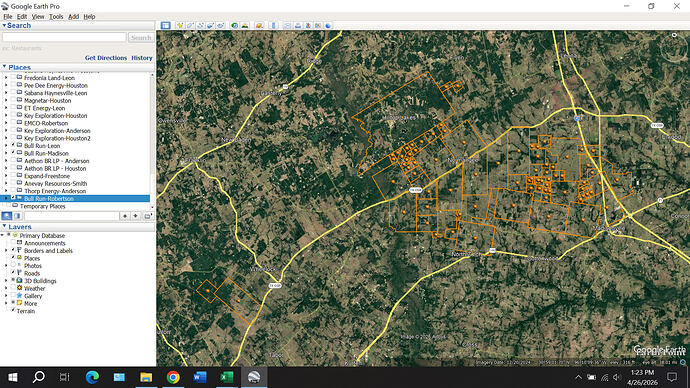690x388 pixels.
Task: Open the View menu
Action: 38,16
